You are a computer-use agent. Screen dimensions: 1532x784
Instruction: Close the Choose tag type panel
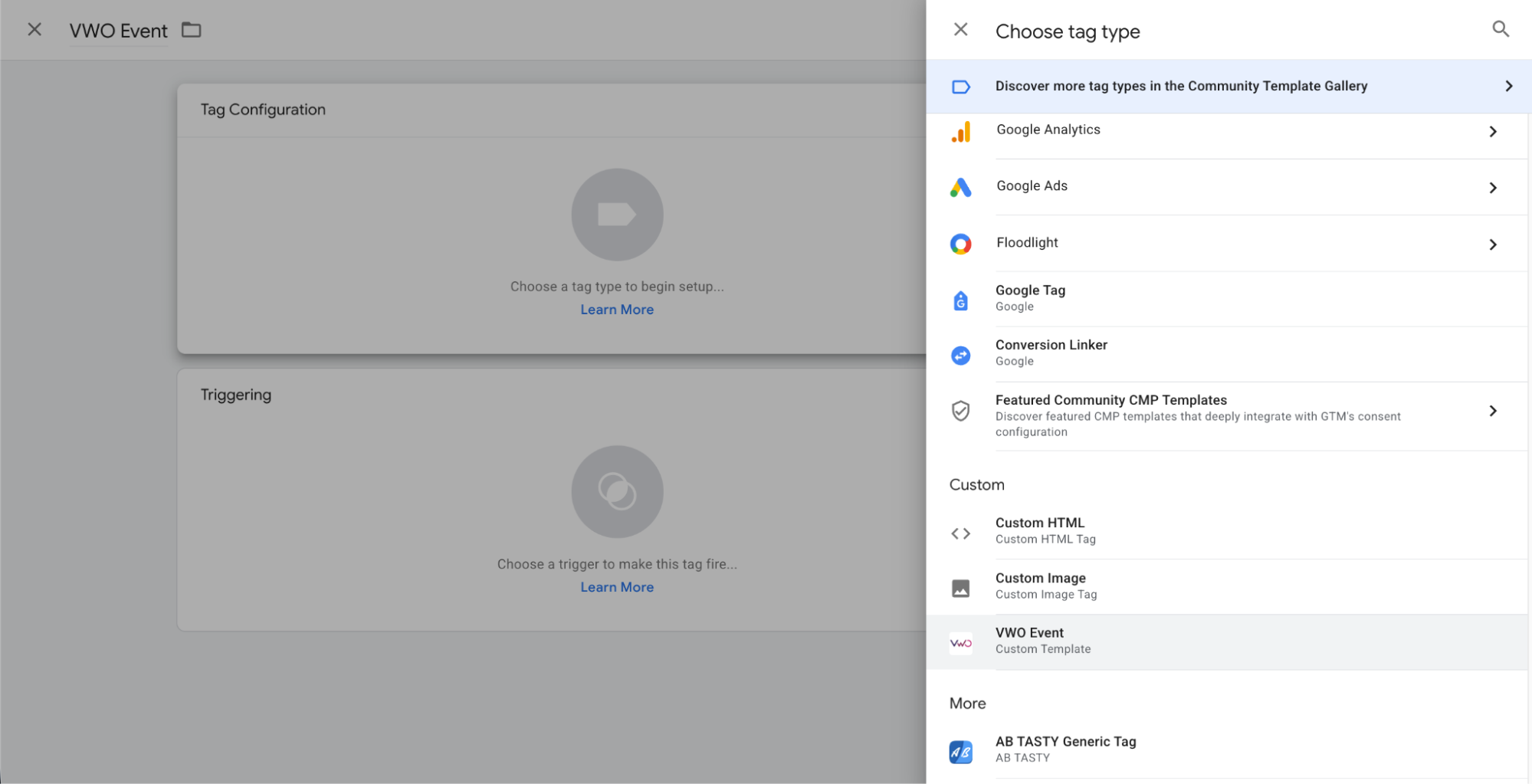(x=960, y=30)
